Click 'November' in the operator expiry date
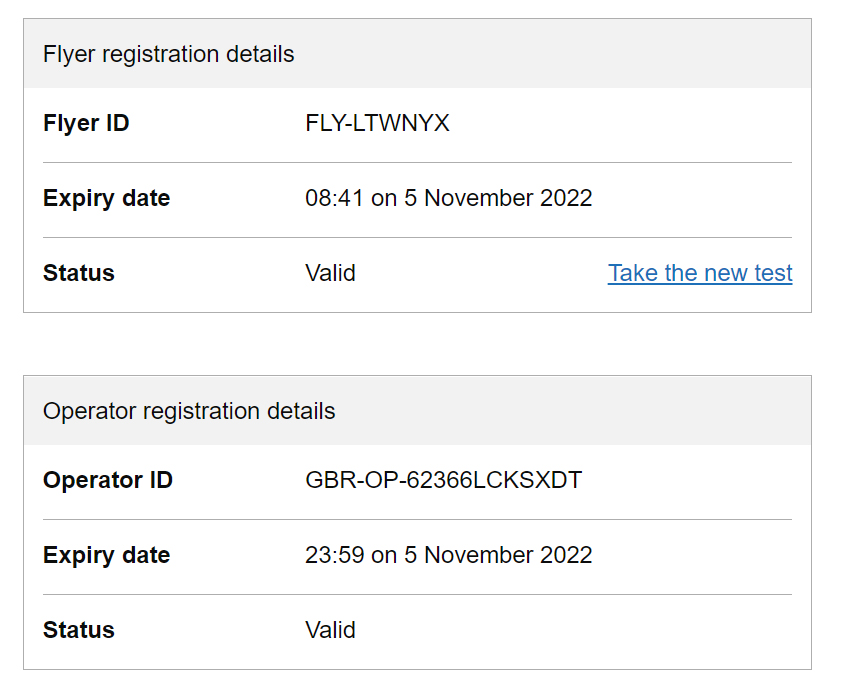 click(x=478, y=555)
